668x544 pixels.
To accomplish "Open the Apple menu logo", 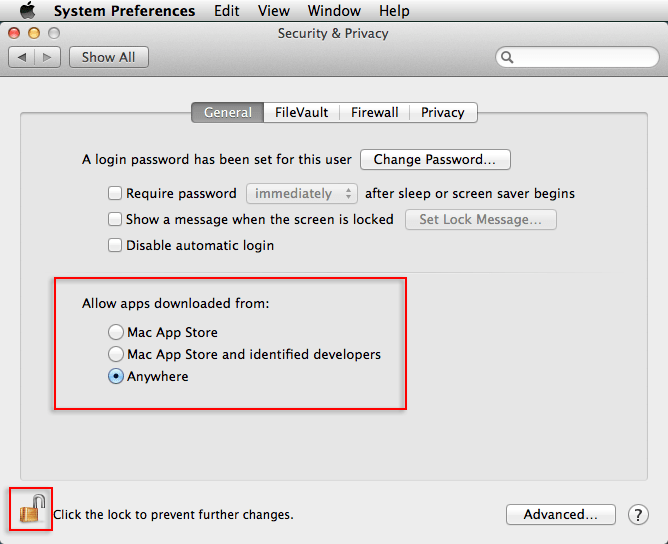I will point(27,11).
